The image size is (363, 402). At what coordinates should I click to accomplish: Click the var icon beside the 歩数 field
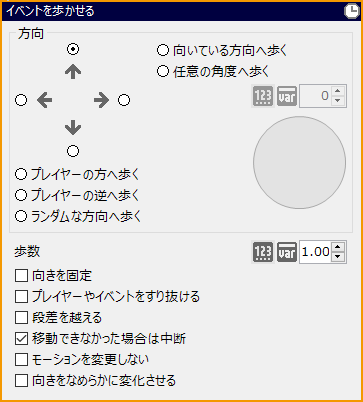click(287, 252)
